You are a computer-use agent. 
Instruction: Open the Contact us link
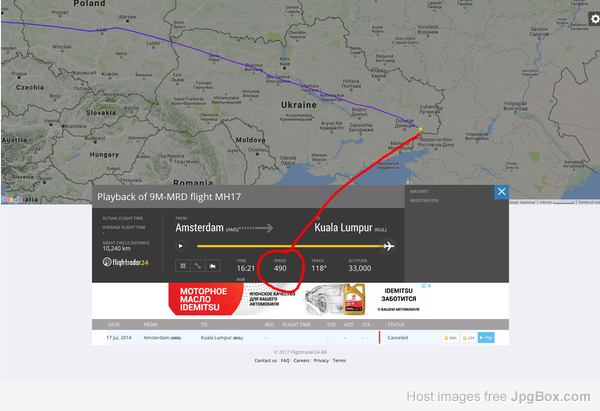tap(266, 360)
